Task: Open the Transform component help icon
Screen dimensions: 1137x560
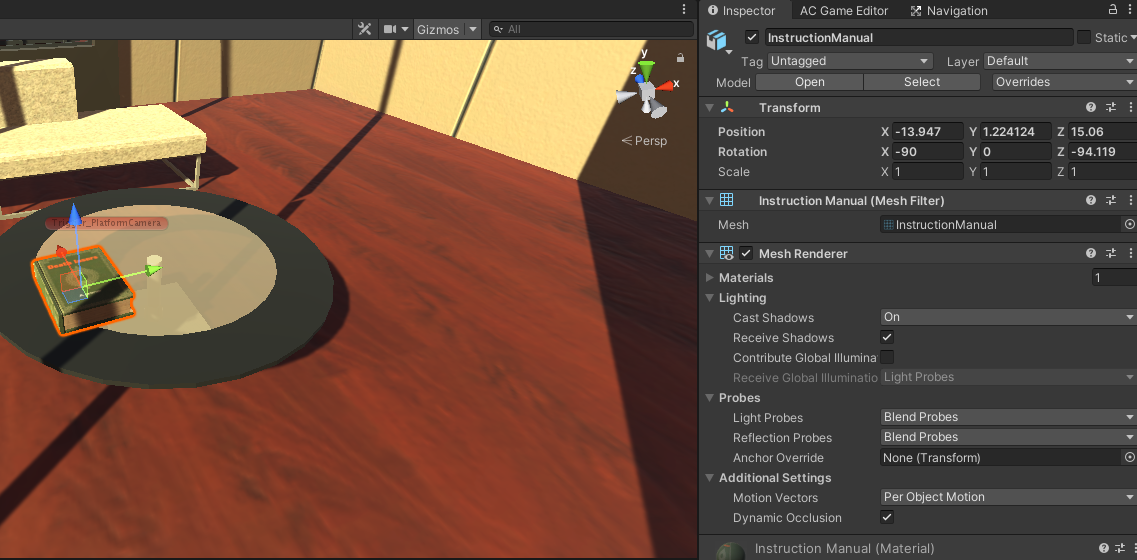Action: (x=1091, y=107)
